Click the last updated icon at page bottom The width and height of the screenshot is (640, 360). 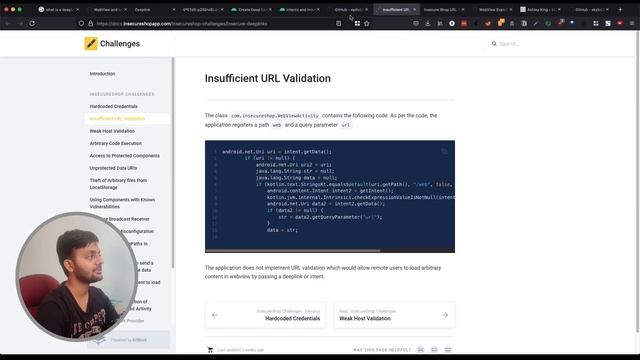pos(210,350)
